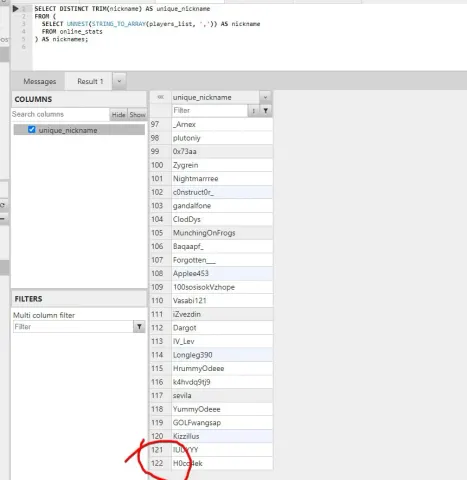Click Show columns button
This screenshot has height=480, width=467.
[x=137, y=115]
